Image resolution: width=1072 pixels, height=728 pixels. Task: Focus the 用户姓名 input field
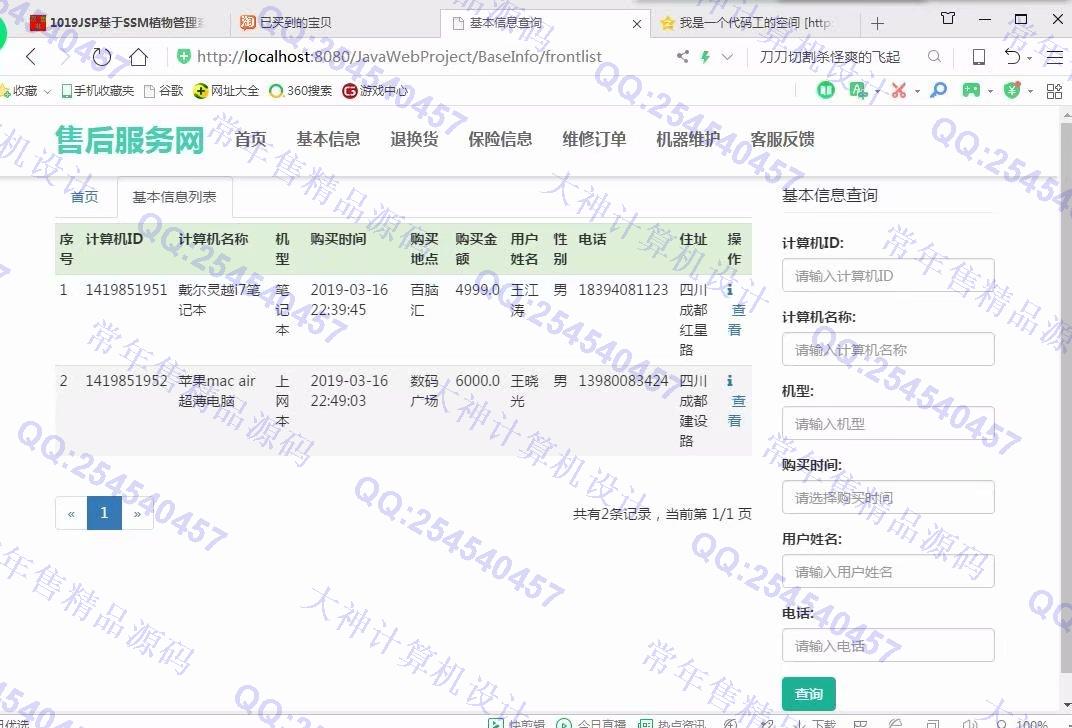pyautogui.click(x=888, y=571)
